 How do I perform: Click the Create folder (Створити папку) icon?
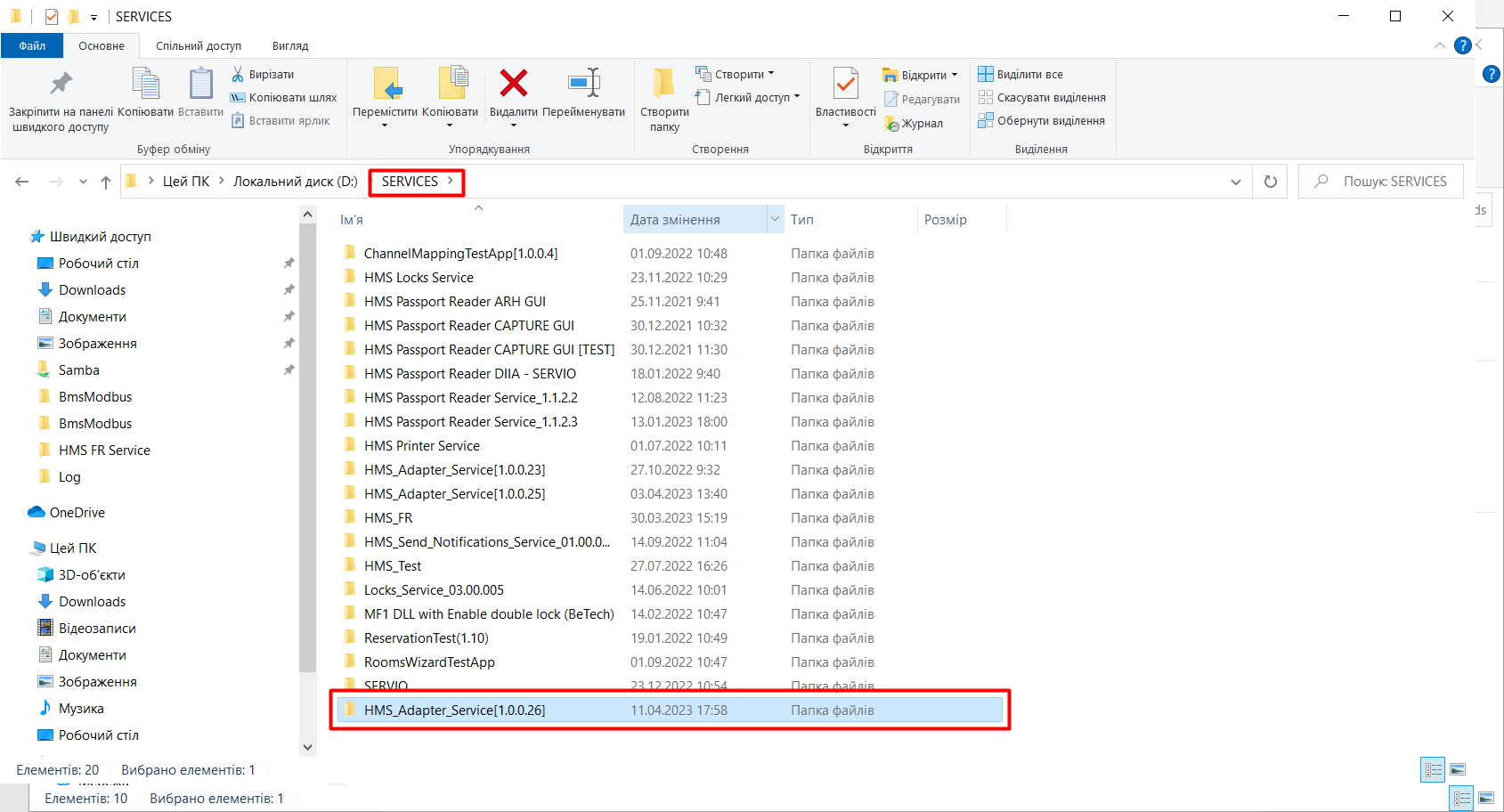[663, 84]
